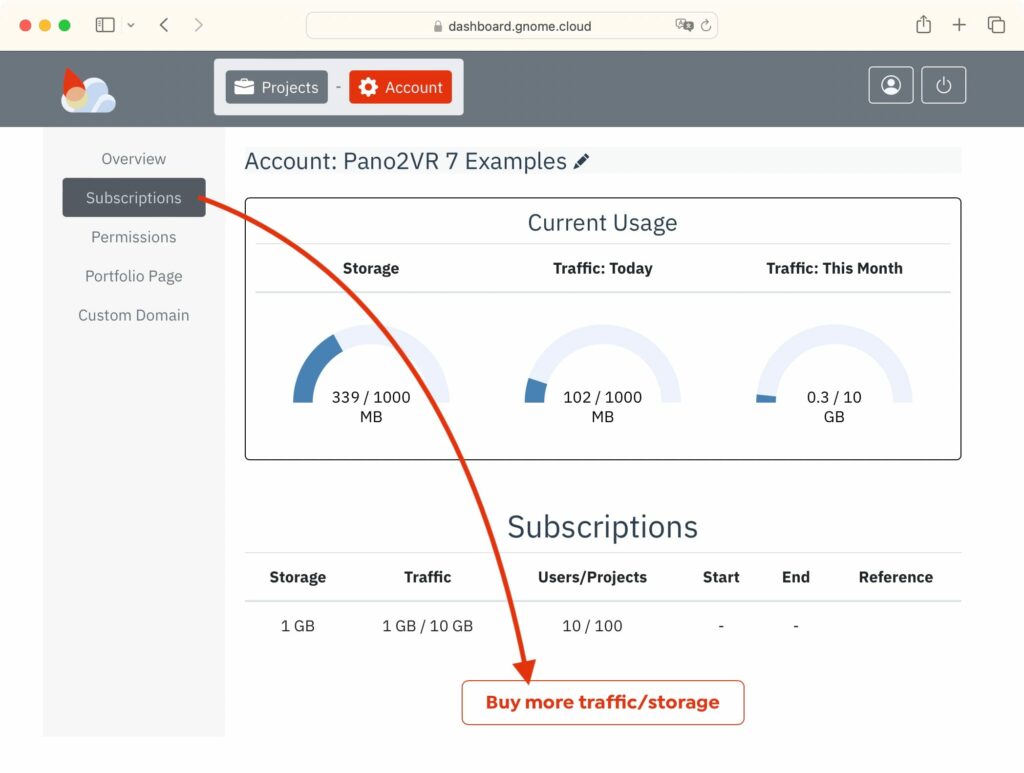Click the Start column header
Image resolution: width=1024 pixels, height=773 pixels.
721,577
